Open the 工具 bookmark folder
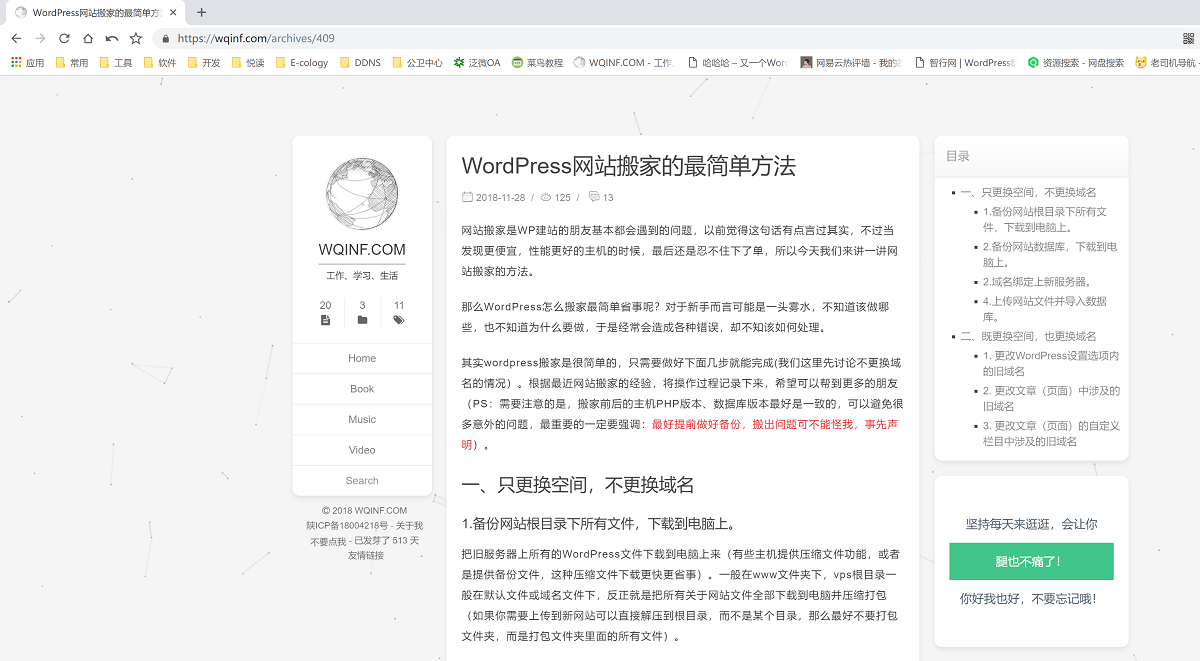The width and height of the screenshot is (1200, 661). click(115, 62)
